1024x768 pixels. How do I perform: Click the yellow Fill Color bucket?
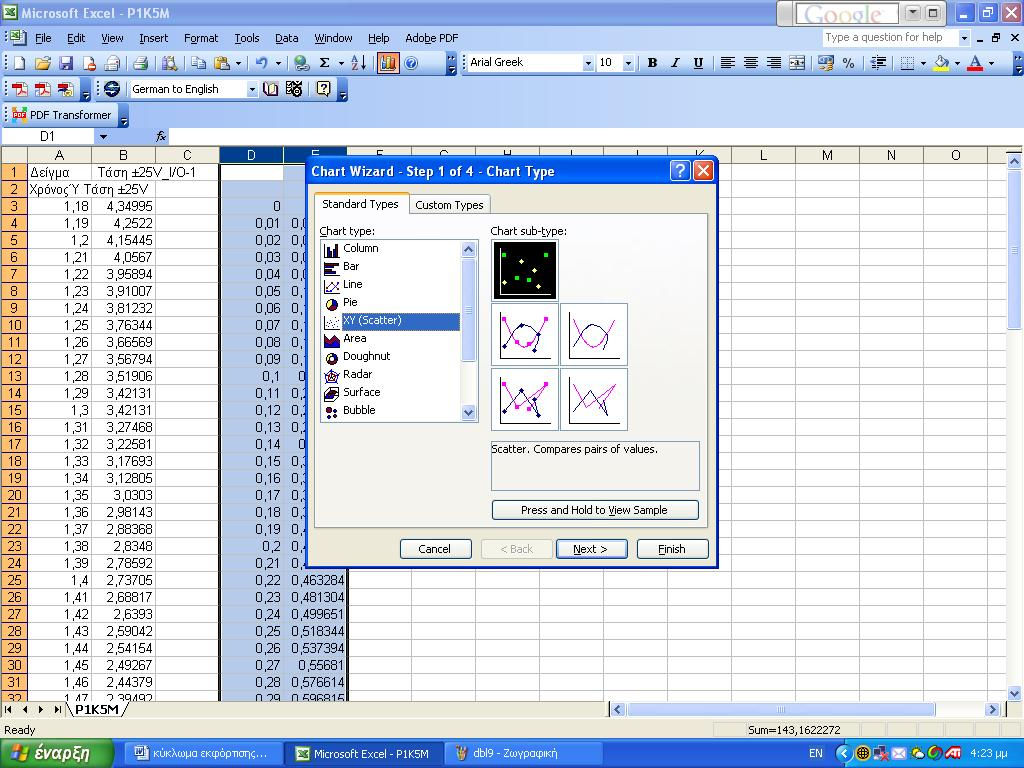click(x=941, y=63)
